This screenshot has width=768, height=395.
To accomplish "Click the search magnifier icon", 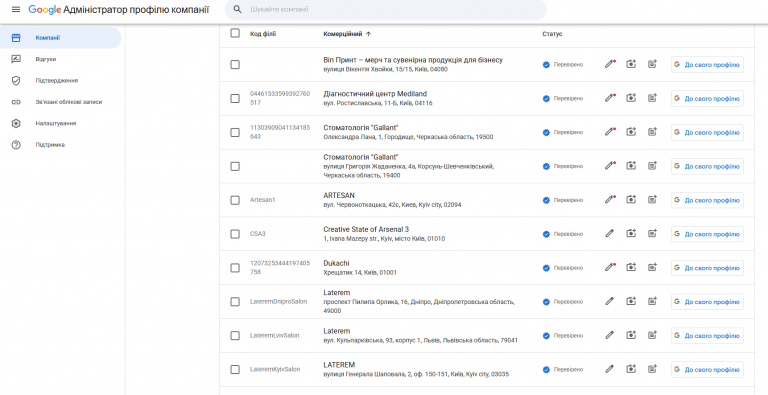I will pos(238,9).
